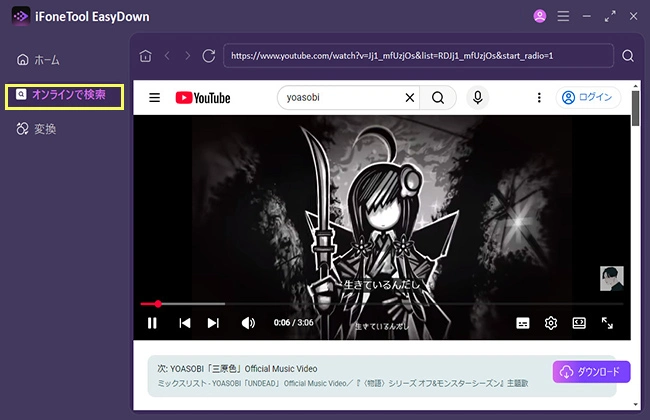
Task: Open the YouTube guide hamburger menu
Action: pos(155,98)
